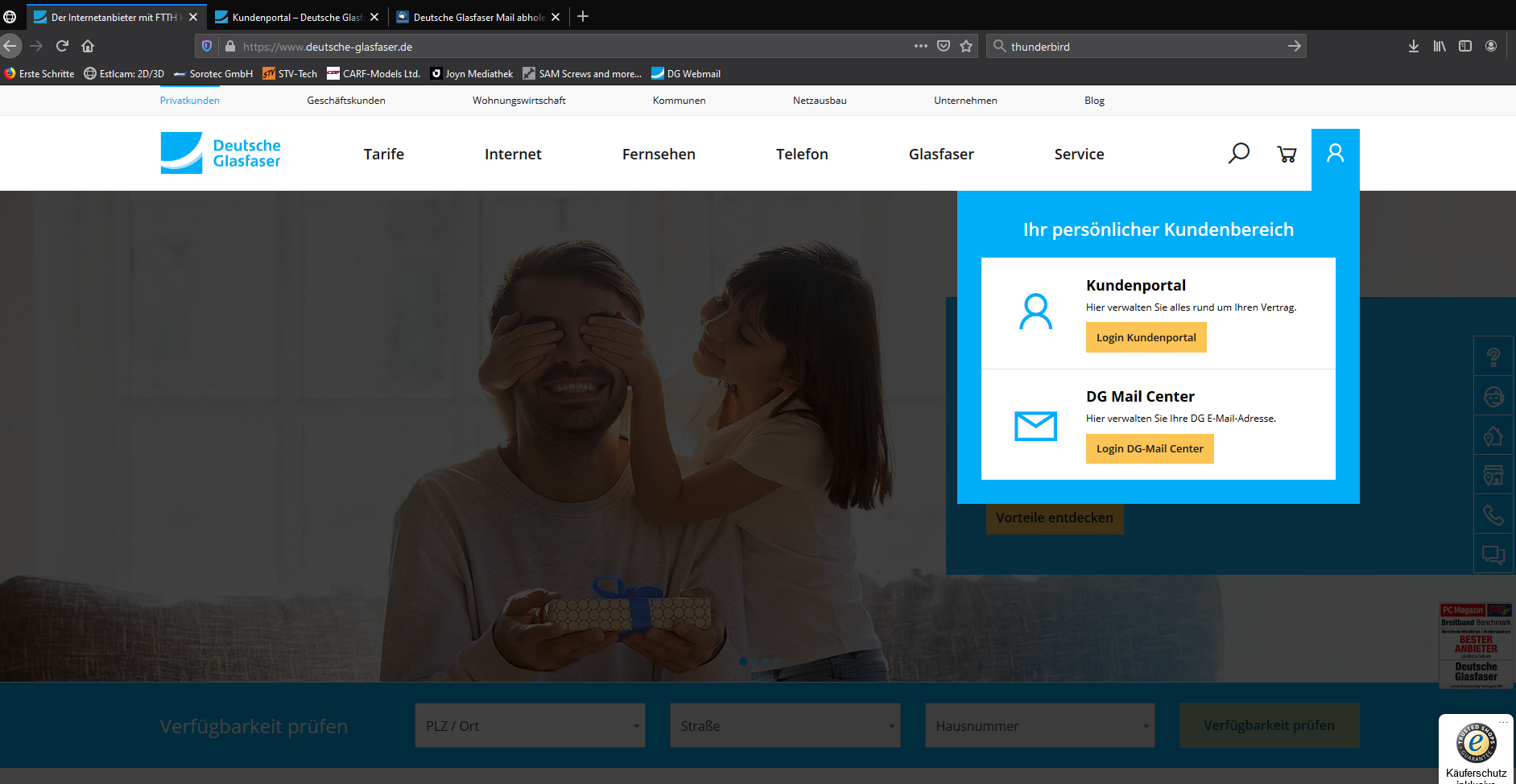Open the Firefox account icon in toolbar
1516x784 pixels.
point(1491,46)
